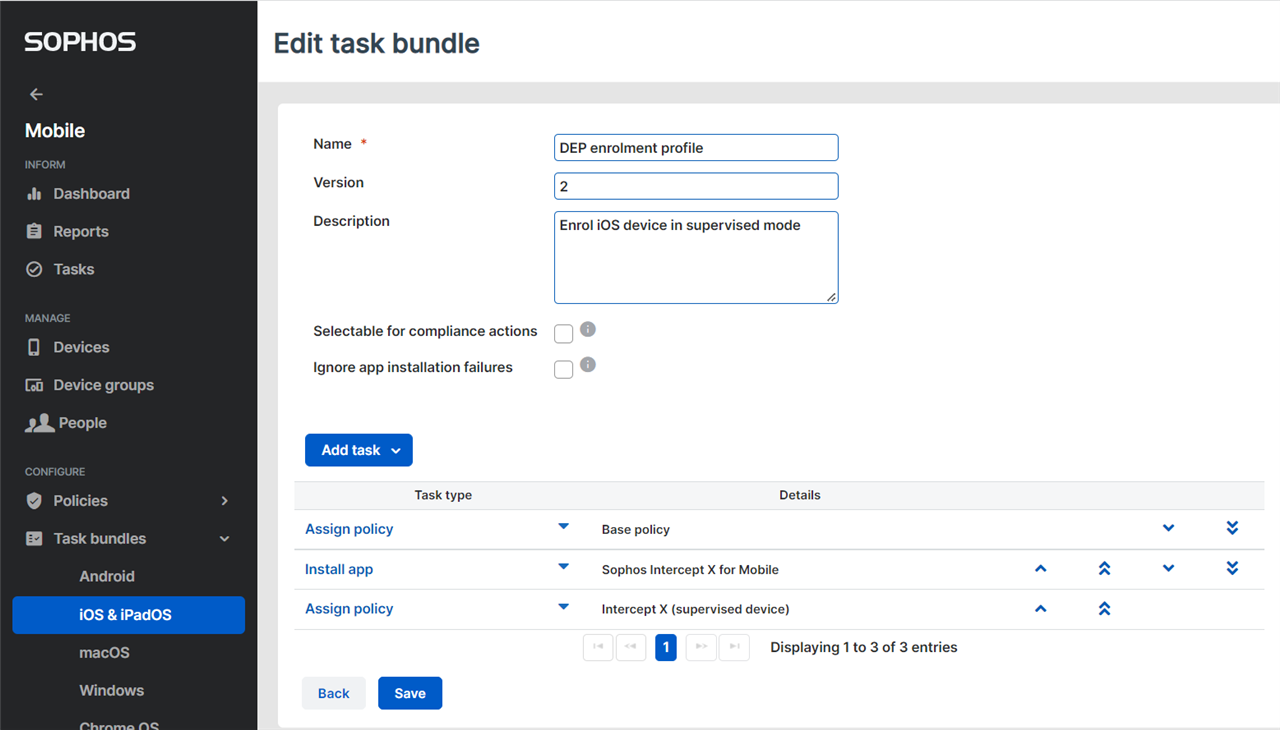This screenshot has height=730, width=1280.
Task: Click page 1 in pagination
Action: 666,647
